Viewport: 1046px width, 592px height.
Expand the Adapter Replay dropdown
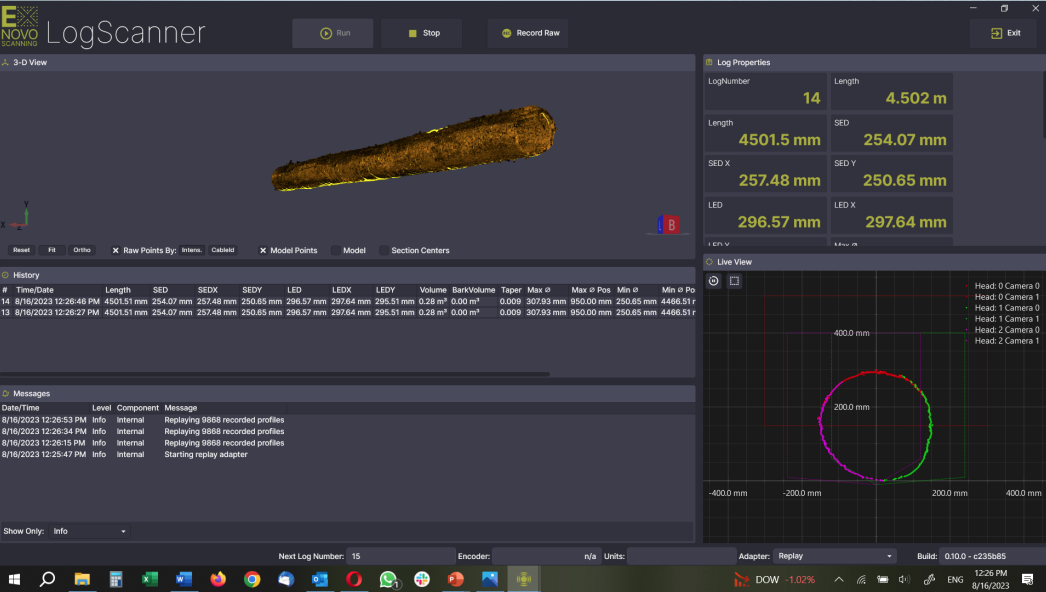836,556
